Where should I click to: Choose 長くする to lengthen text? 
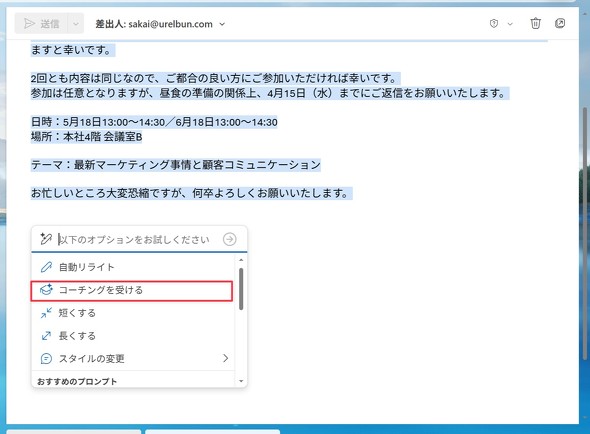click(132, 336)
